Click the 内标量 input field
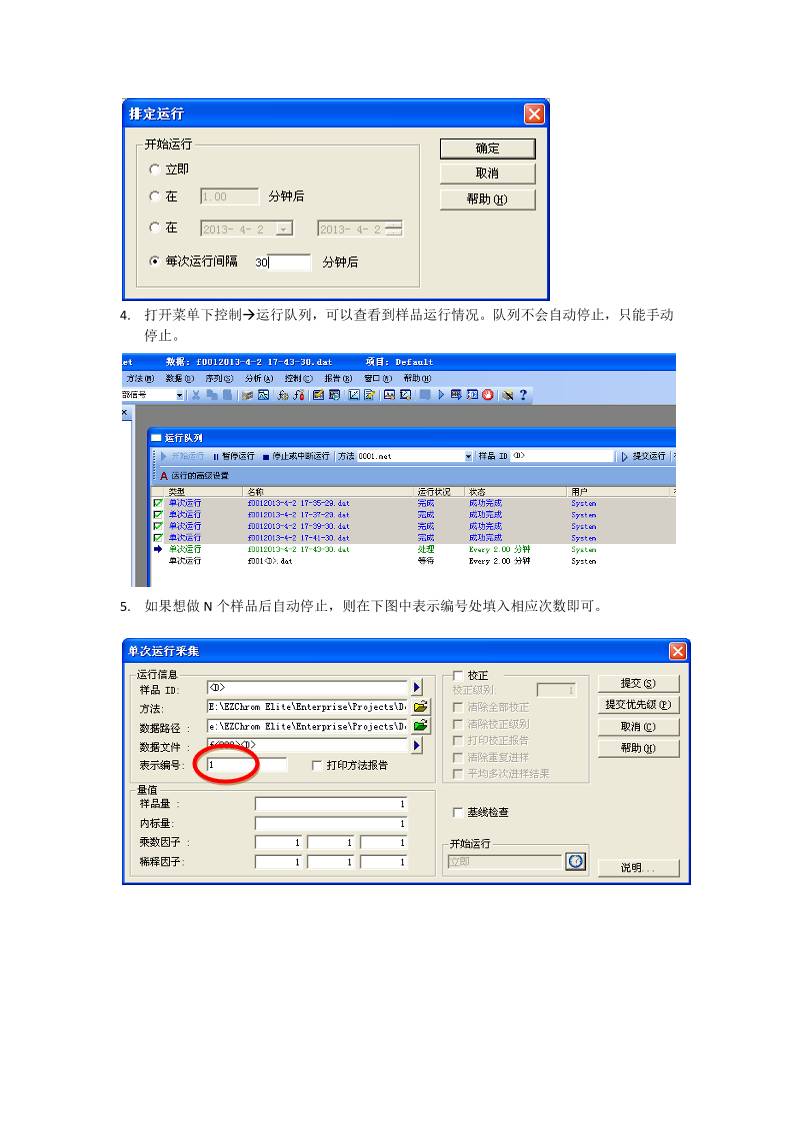This screenshot has width=793, height=1122. pos(331,824)
